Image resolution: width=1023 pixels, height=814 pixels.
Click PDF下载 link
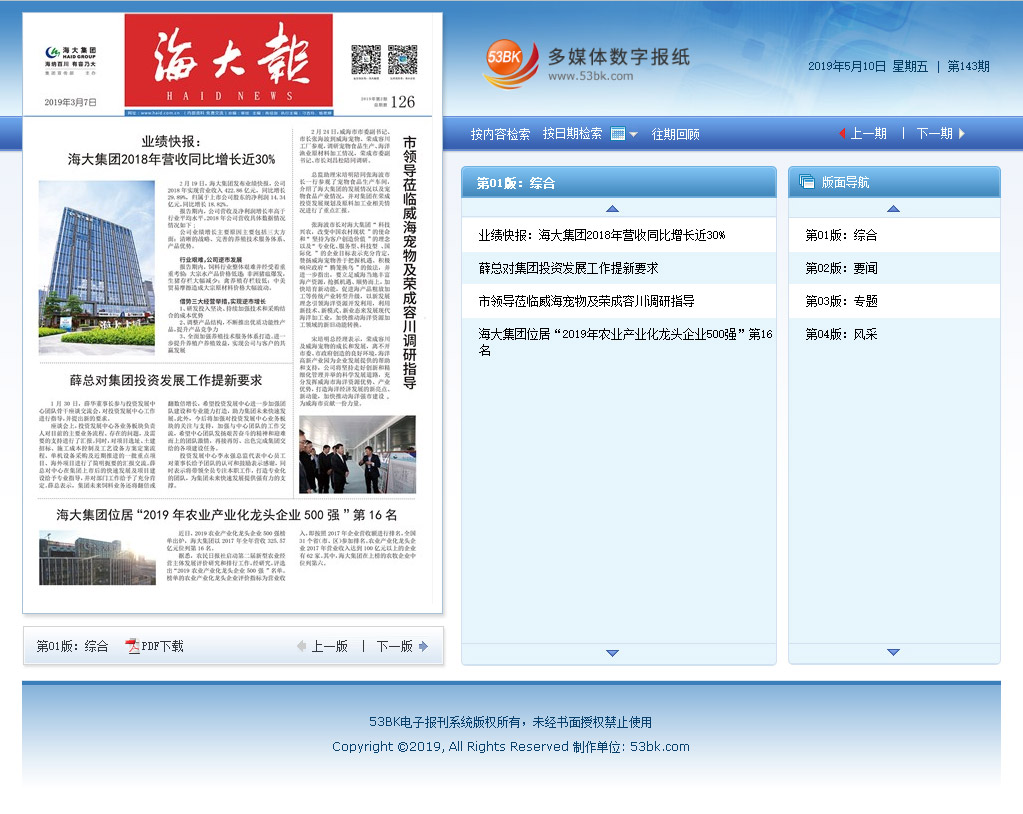(x=162, y=646)
